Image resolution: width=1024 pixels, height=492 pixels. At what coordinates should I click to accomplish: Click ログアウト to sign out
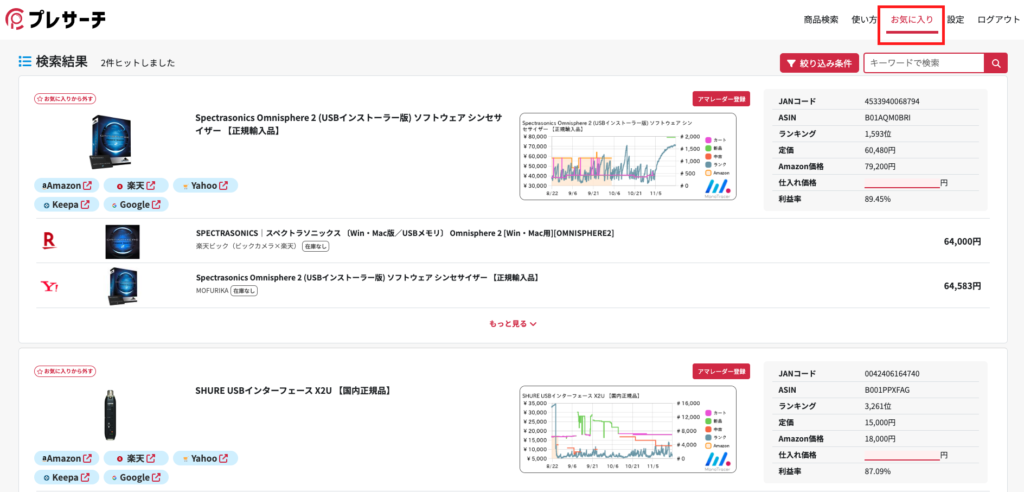(x=999, y=20)
